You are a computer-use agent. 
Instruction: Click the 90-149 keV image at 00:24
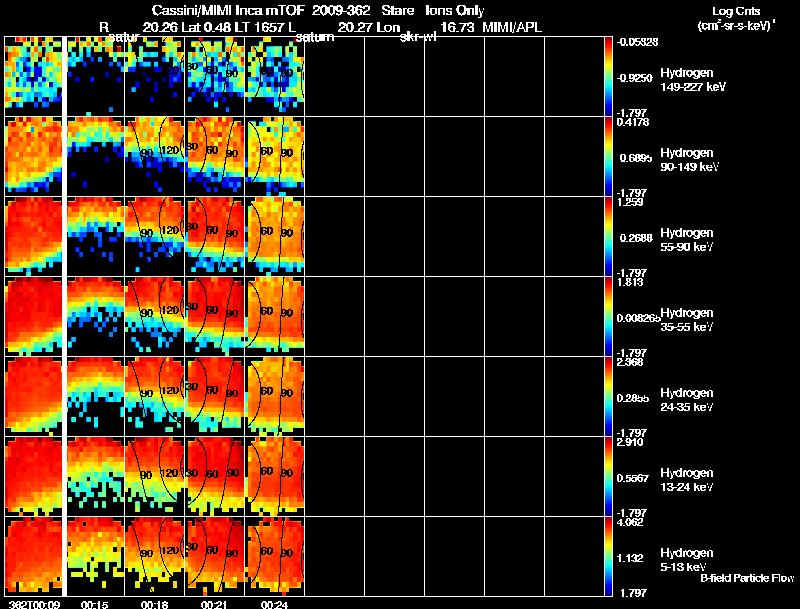(275, 157)
